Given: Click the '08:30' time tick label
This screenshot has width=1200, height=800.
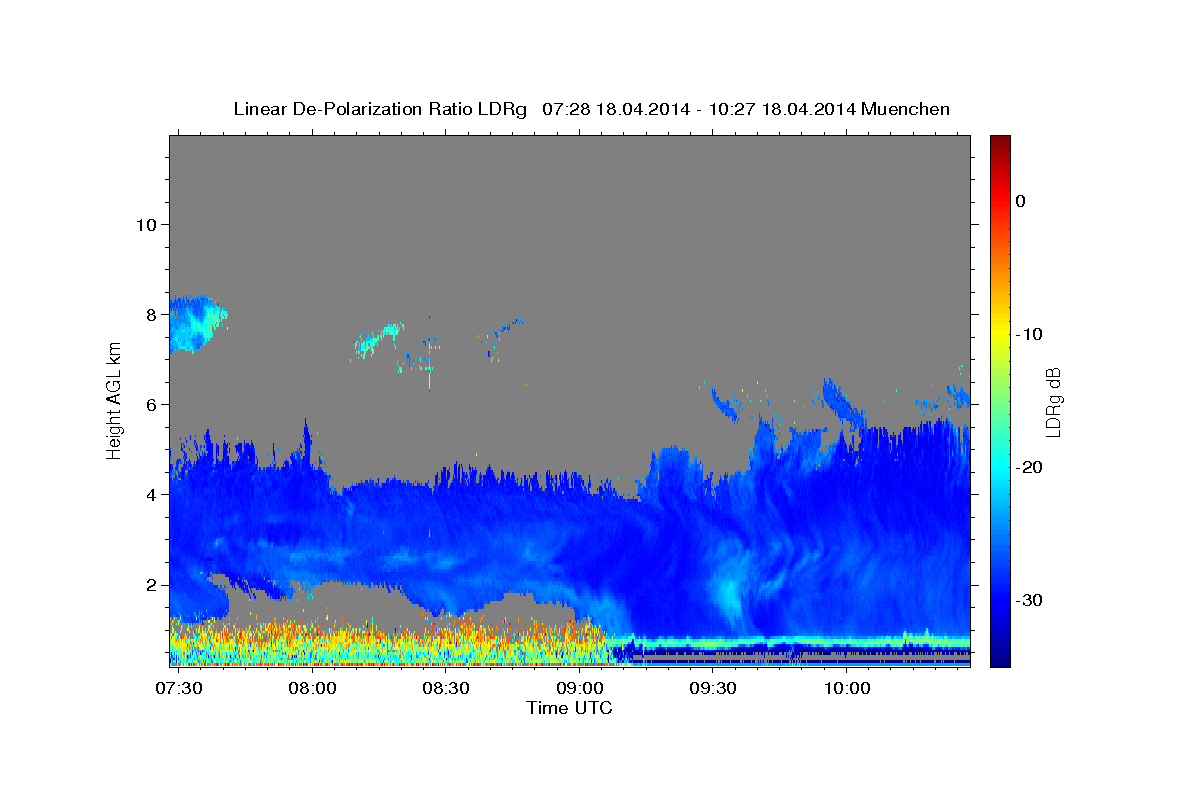Looking at the screenshot, I should tap(446, 689).
